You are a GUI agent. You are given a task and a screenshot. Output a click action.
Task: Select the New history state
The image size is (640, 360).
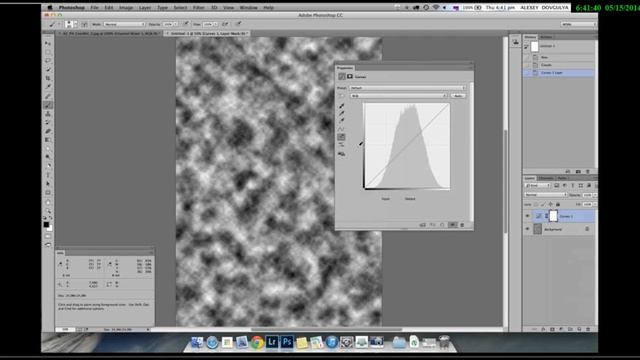pyautogui.click(x=559, y=58)
